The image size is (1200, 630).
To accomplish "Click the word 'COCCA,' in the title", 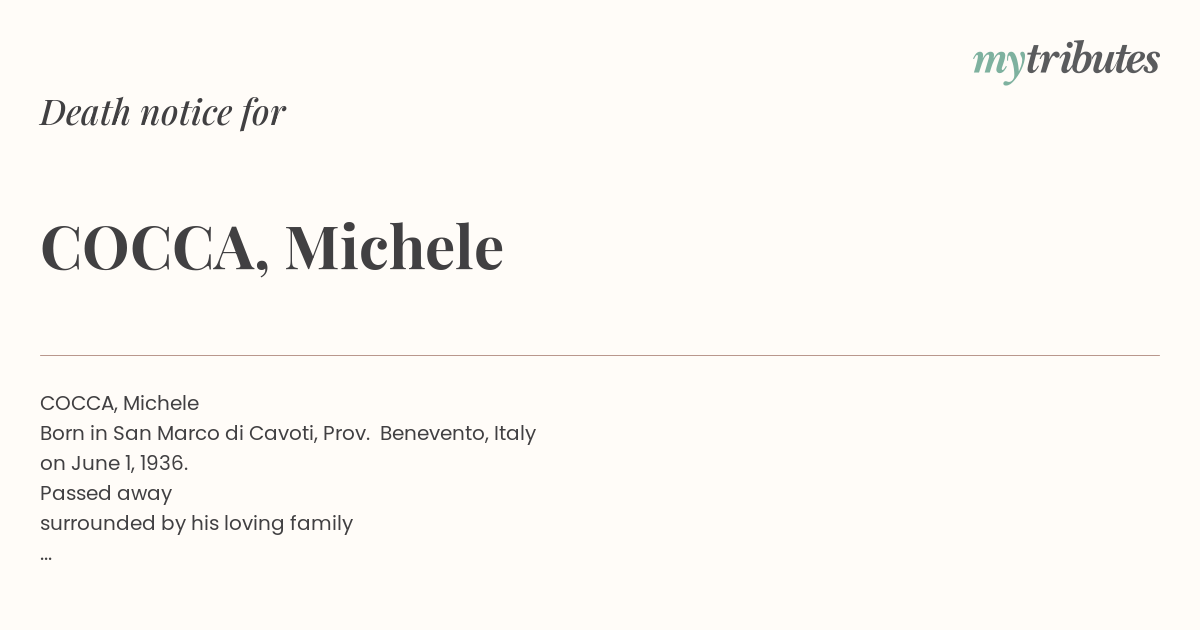I will click(155, 249).
